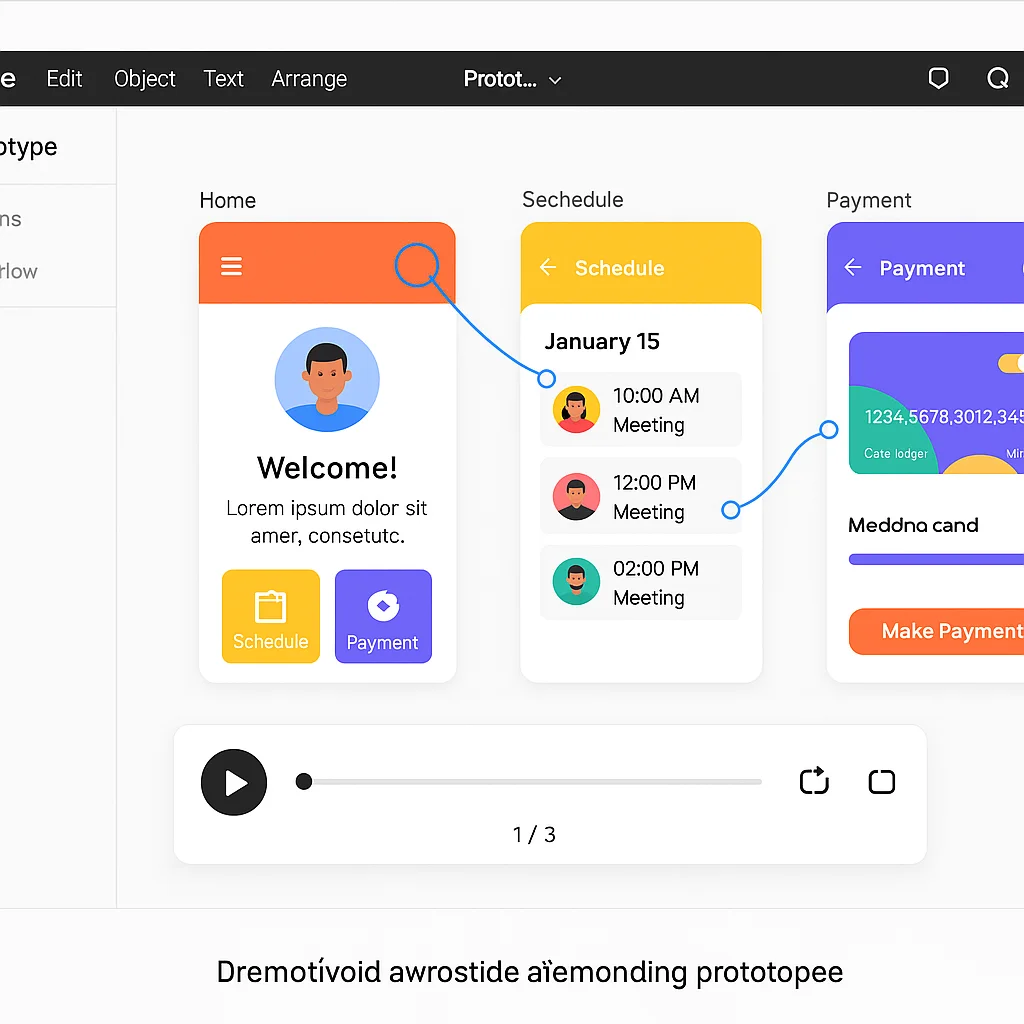Click the back arrow on the Schedule screen
The height and width of the screenshot is (1024, 1024).
547,267
